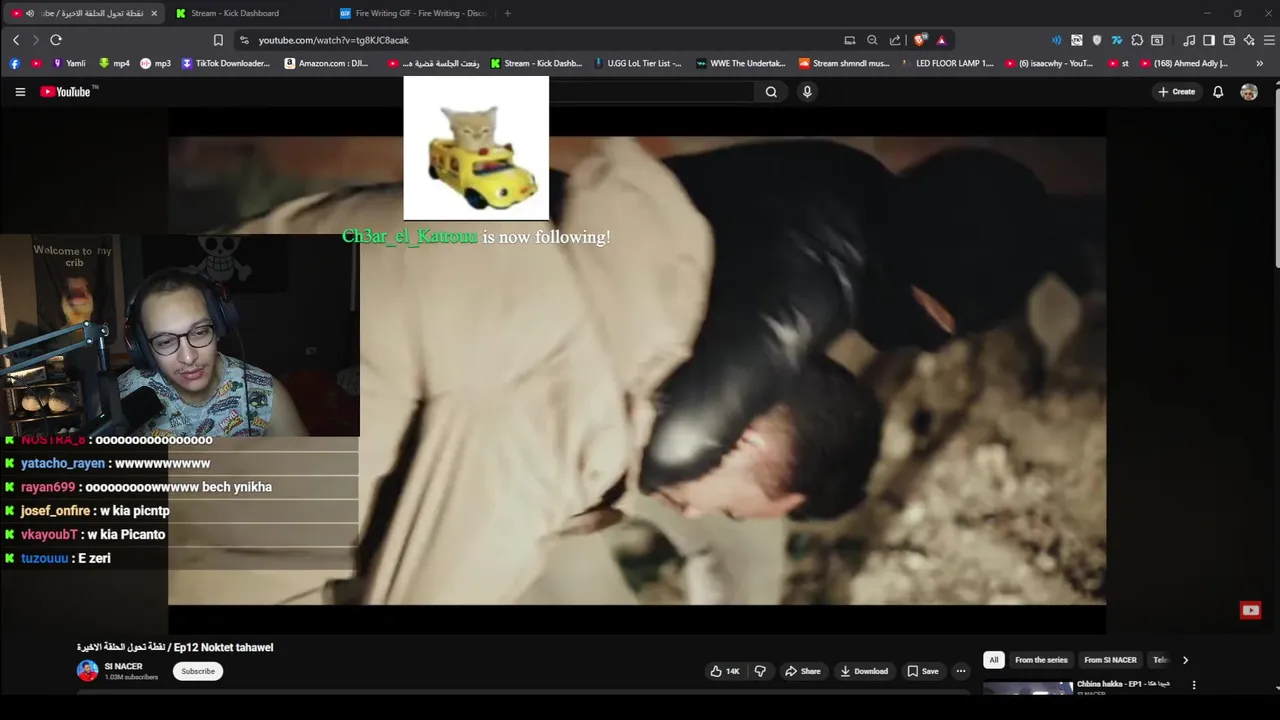
Task: Download the video
Action: tap(864, 671)
